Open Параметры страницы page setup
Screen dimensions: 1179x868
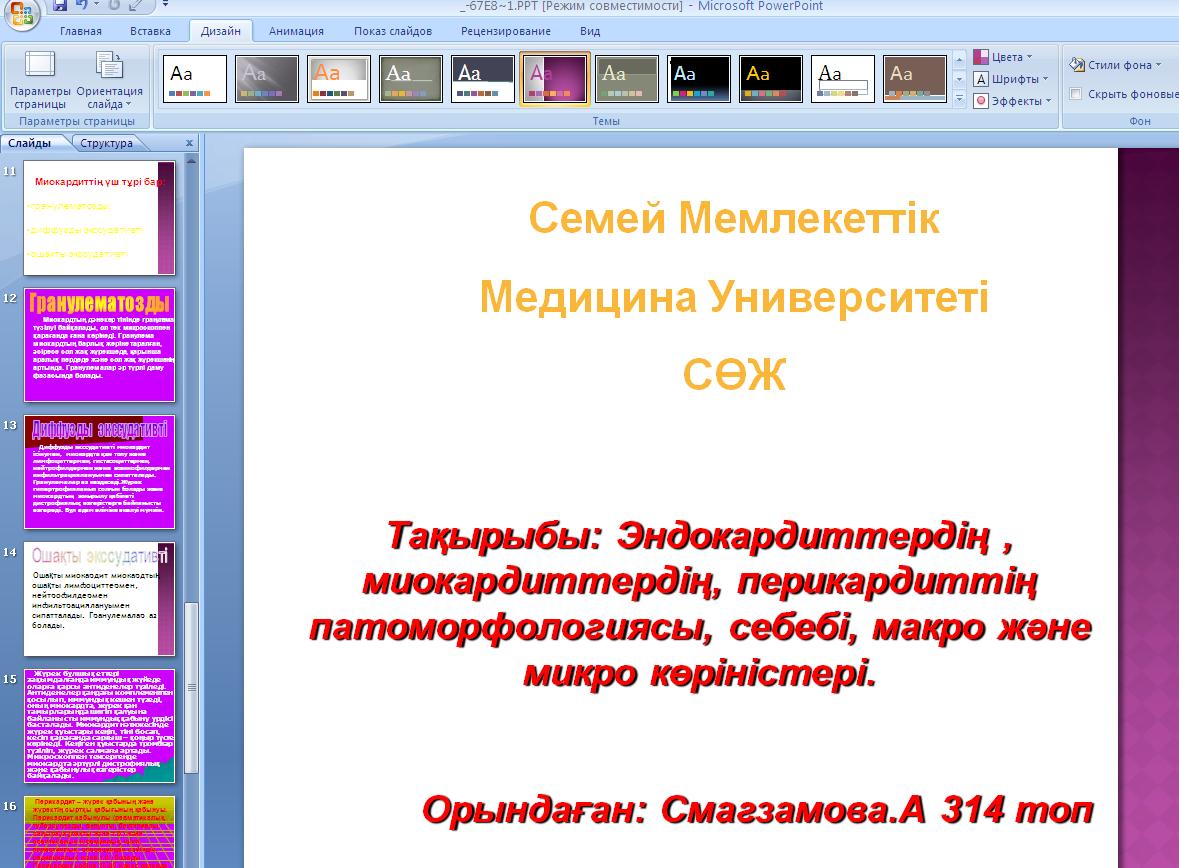[x=40, y=80]
